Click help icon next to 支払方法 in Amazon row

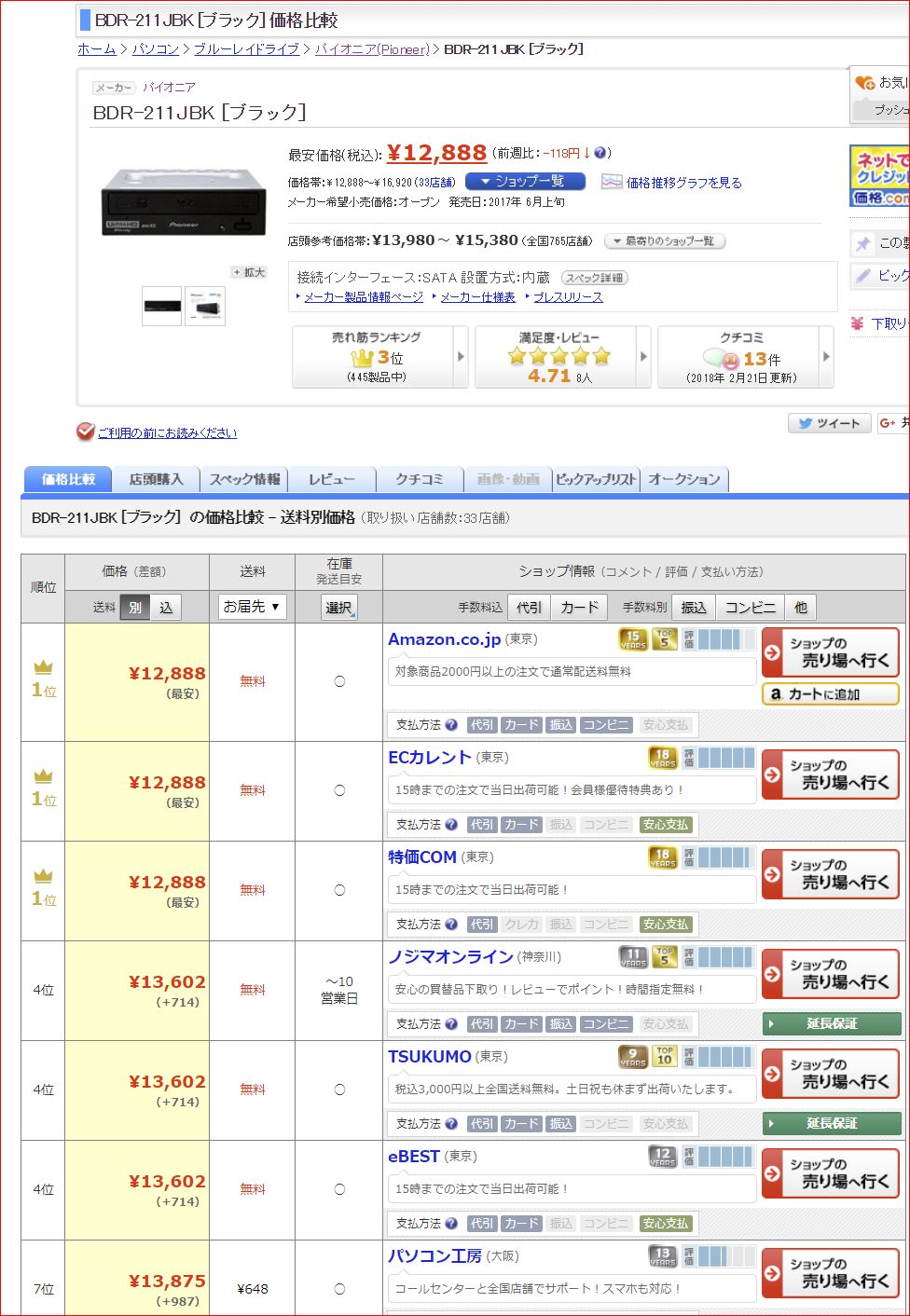click(x=451, y=725)
